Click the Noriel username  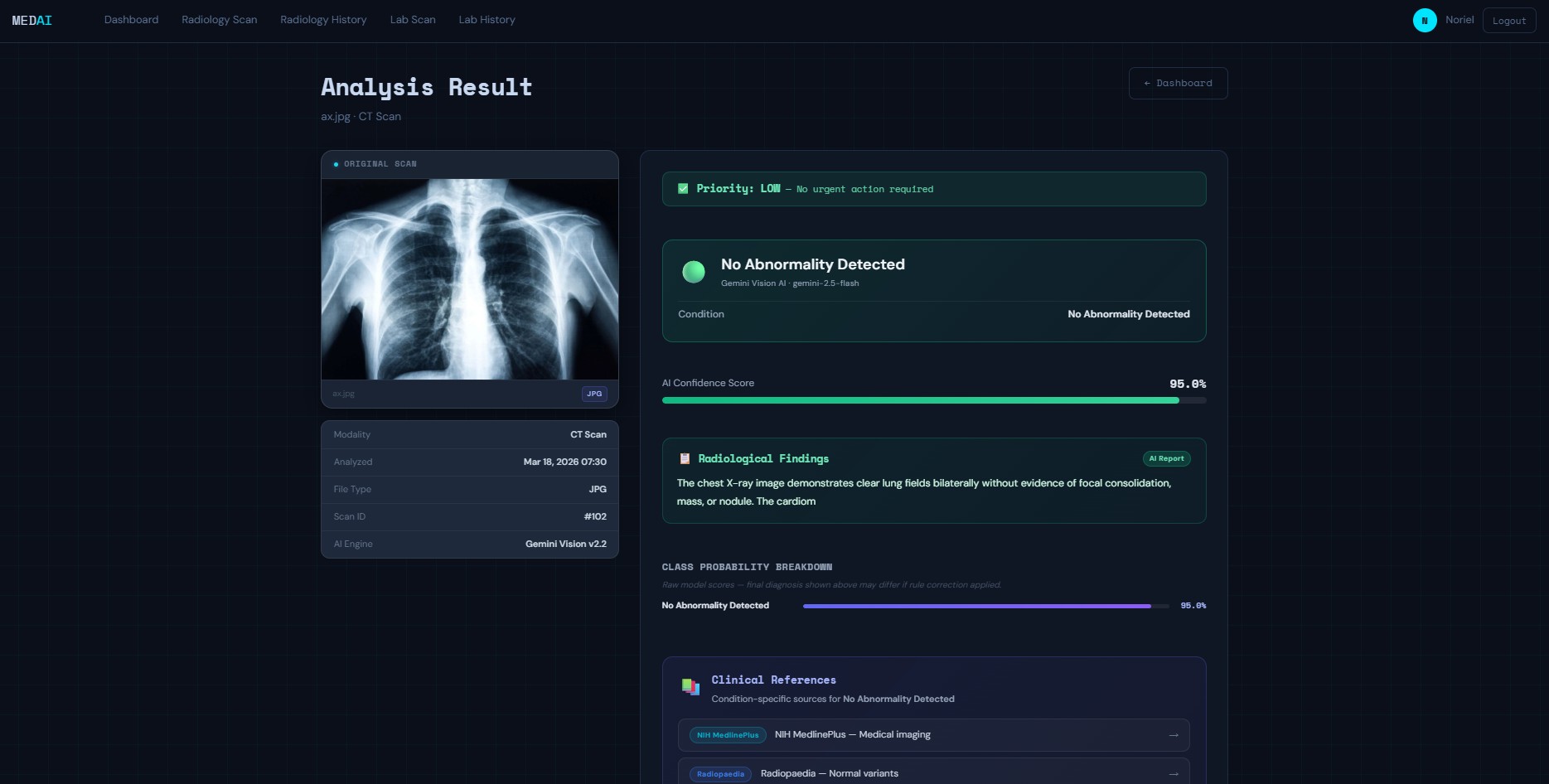[x=1459, y=20]
